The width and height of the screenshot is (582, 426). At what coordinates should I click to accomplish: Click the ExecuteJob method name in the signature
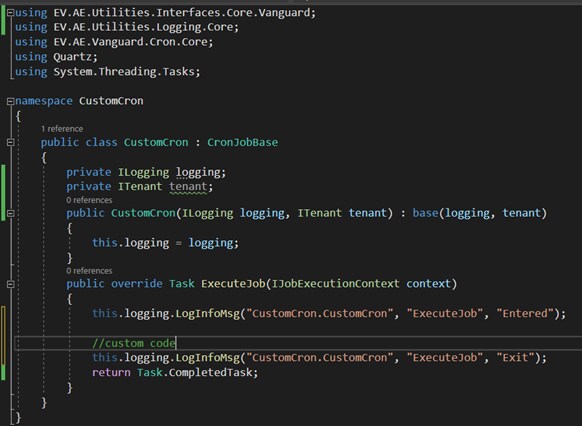[233, 284]
